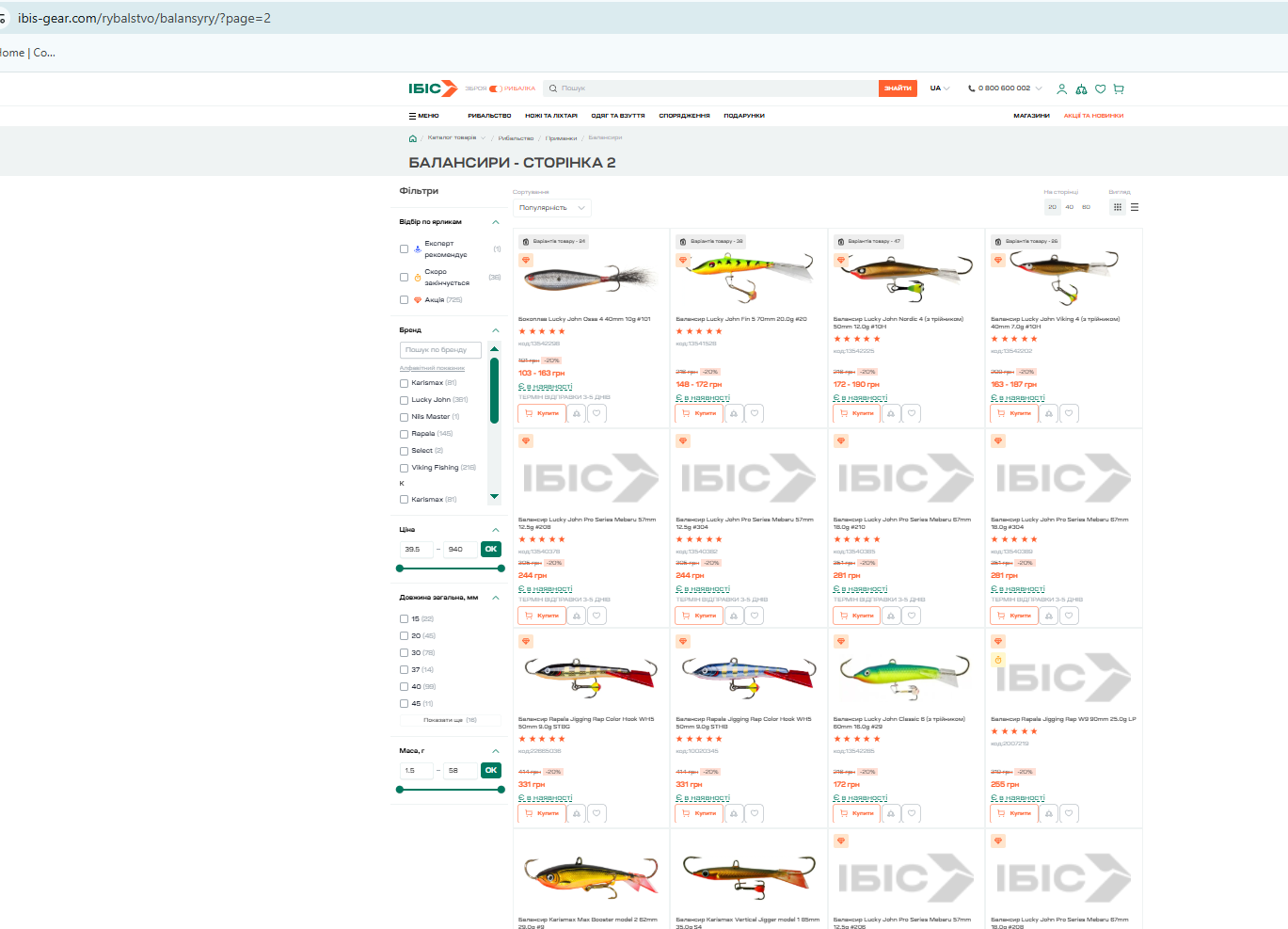This screenshot has height=929, width=1288.
Task: Check the Акція filter checkbox
Action: 404,300
